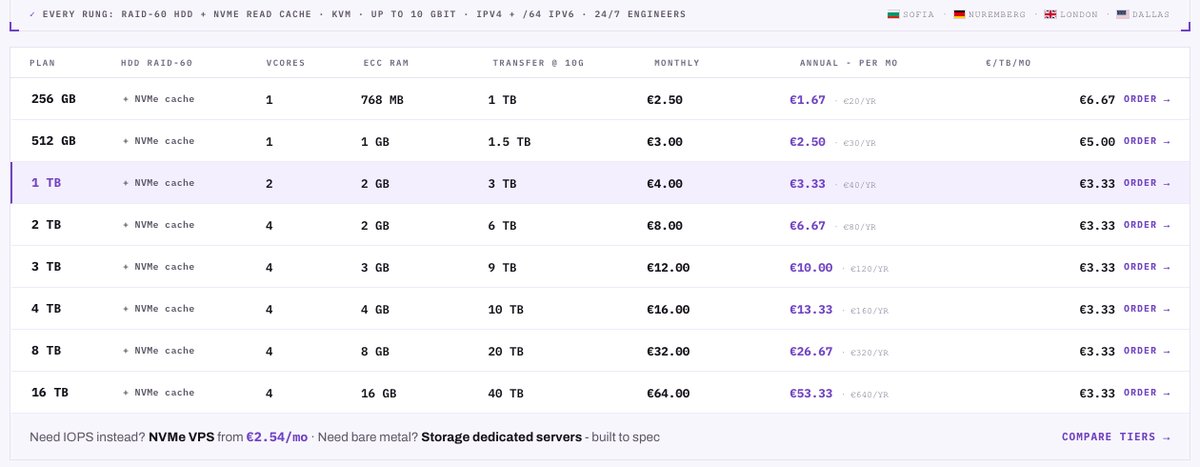1200x467 pixels.
Task: Click the 40 TB transfer value
Action: 506,393
